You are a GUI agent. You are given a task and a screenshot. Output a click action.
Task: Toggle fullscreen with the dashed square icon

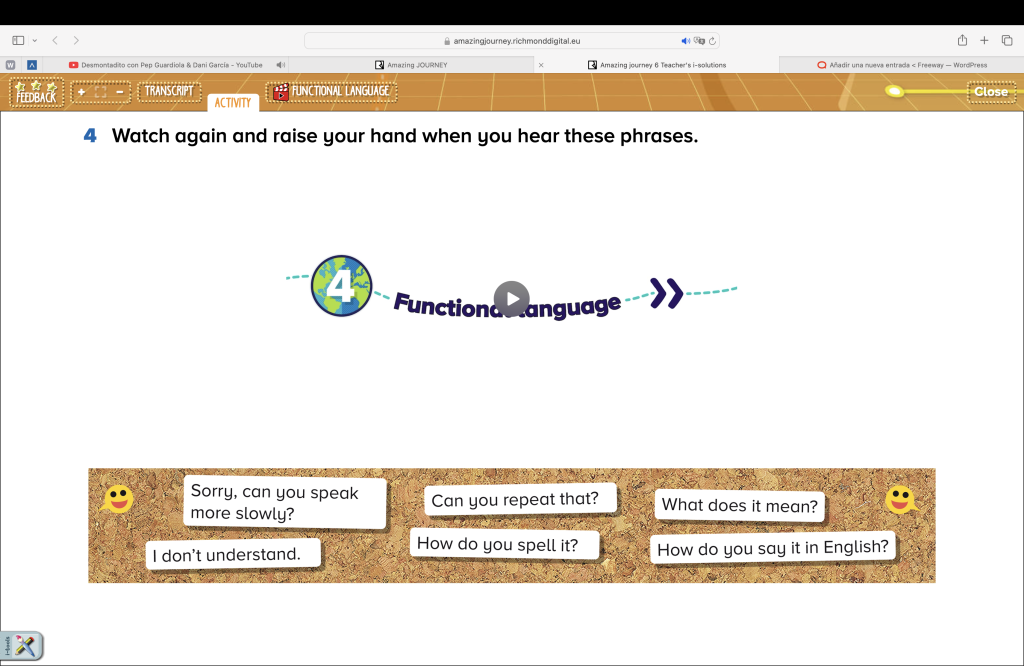[100, 92]
